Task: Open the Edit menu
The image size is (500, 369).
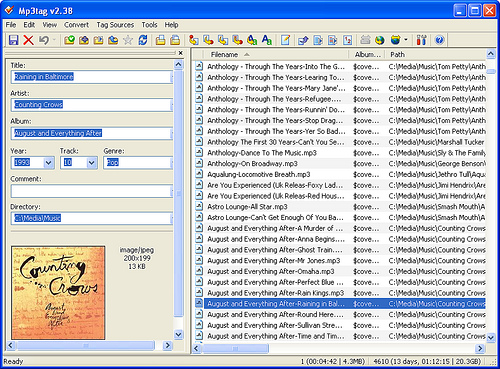Action: pos(29,25)
